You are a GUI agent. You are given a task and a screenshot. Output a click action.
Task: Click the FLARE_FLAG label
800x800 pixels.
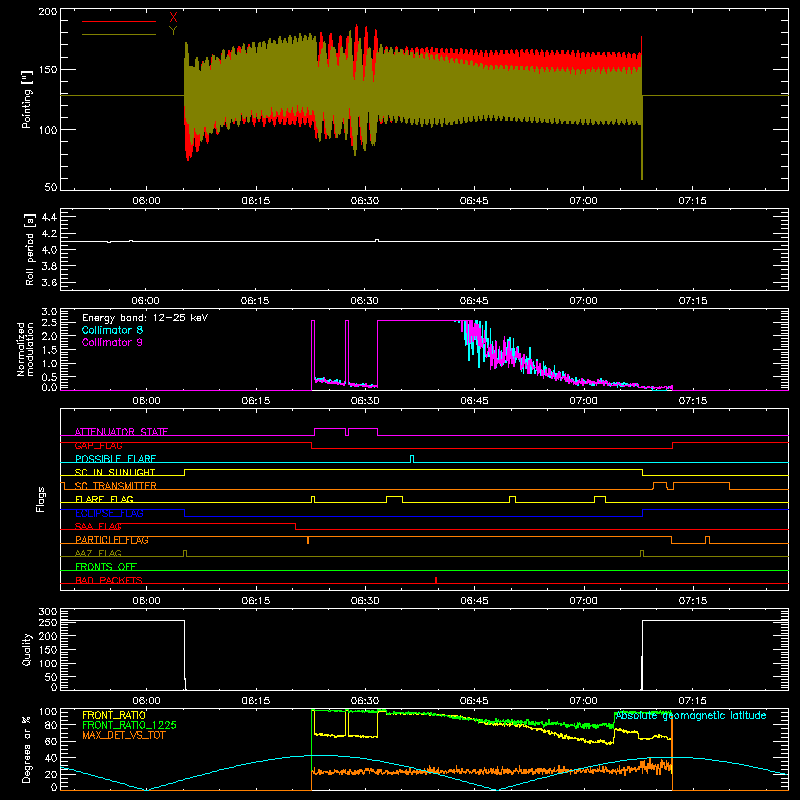[104, 499]
